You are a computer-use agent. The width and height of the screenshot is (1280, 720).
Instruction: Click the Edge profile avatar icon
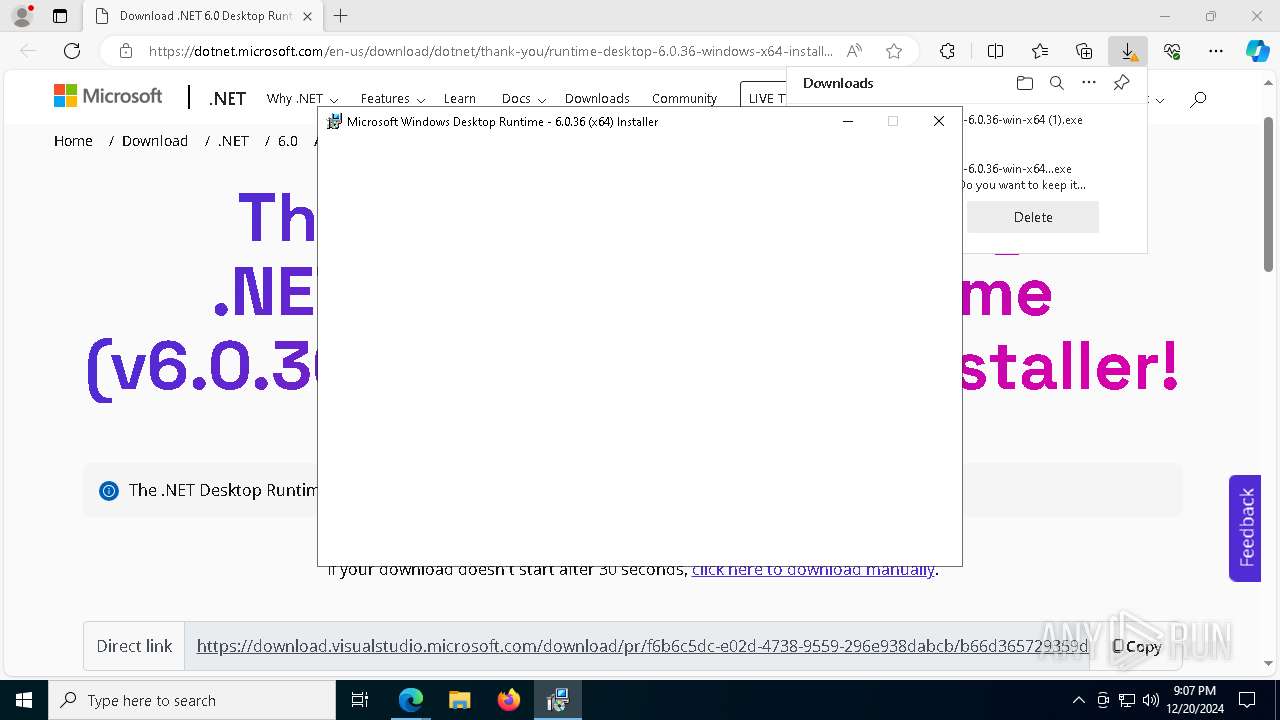point(21,16)
